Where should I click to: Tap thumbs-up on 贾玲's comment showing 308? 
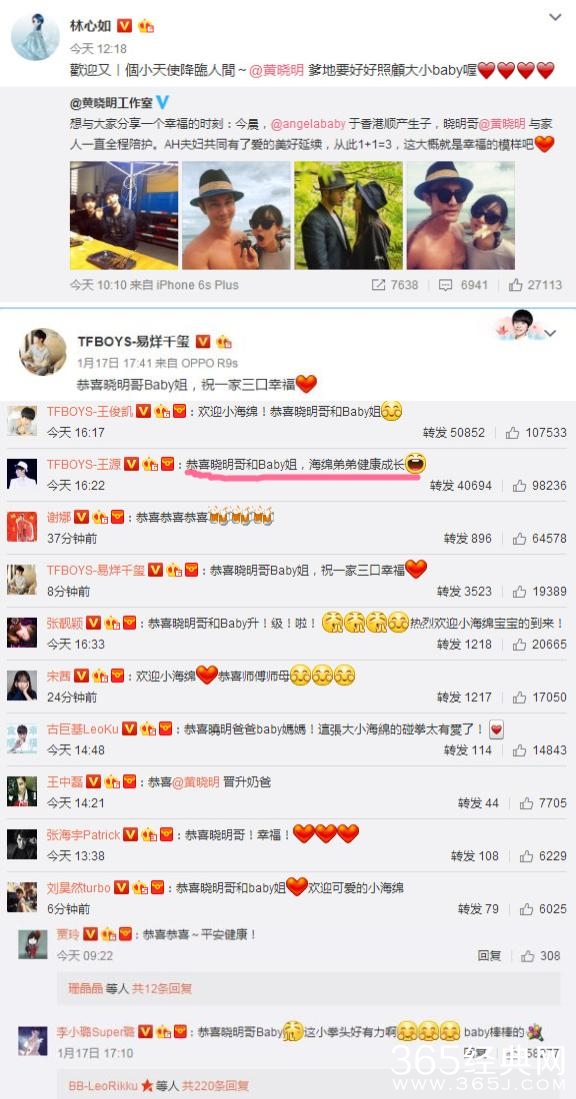click(528, 955)
